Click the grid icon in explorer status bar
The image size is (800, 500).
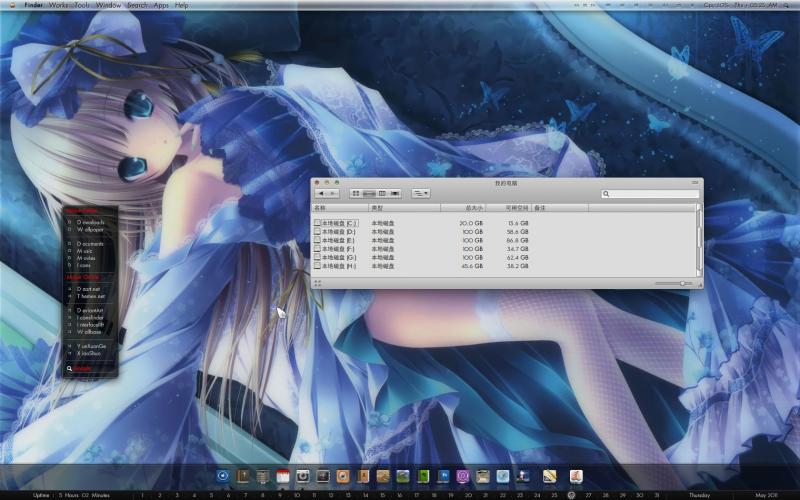[317, 283]
